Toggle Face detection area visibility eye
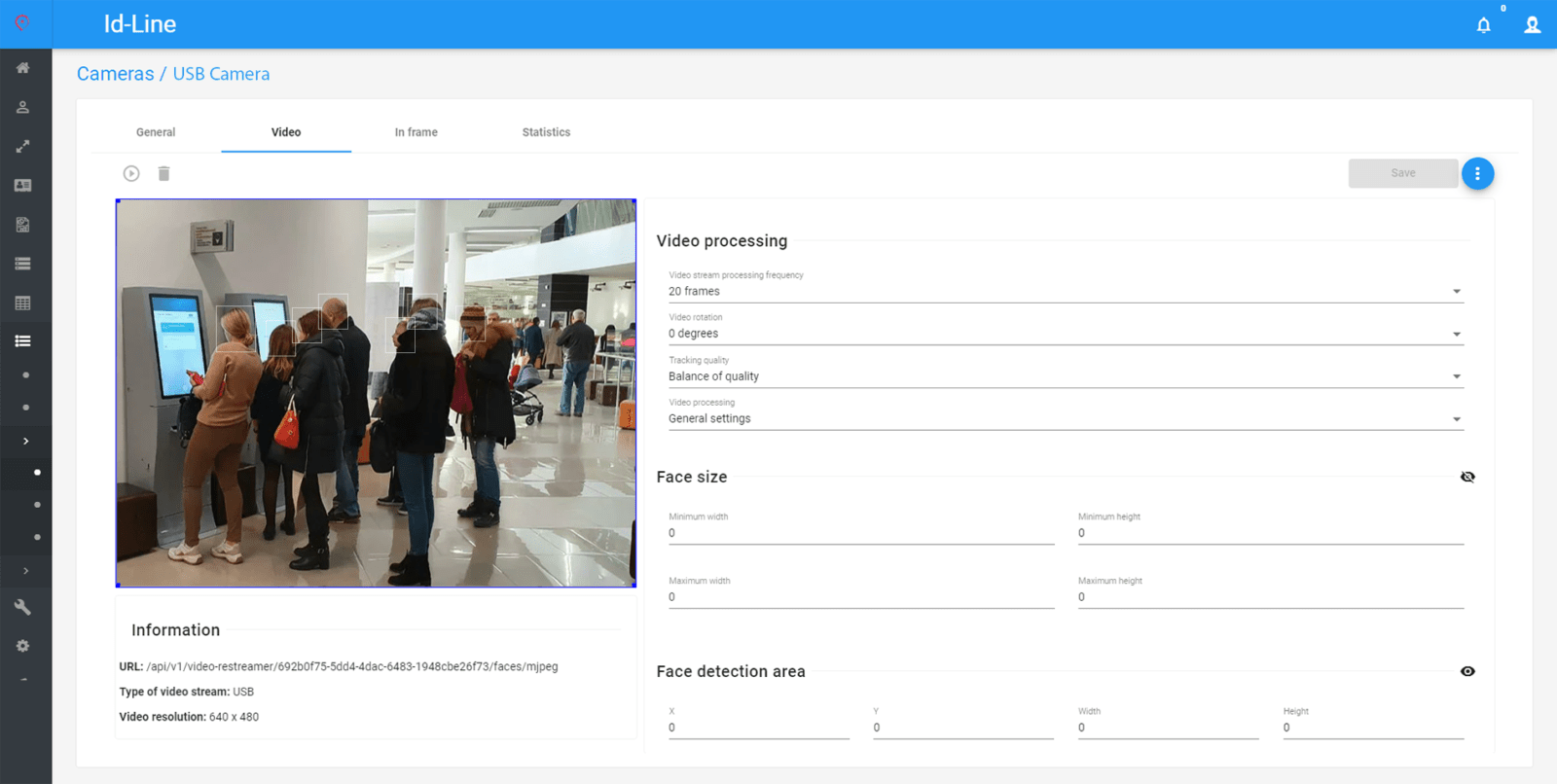The image size is (1557, 784). tap(1467, 671)
